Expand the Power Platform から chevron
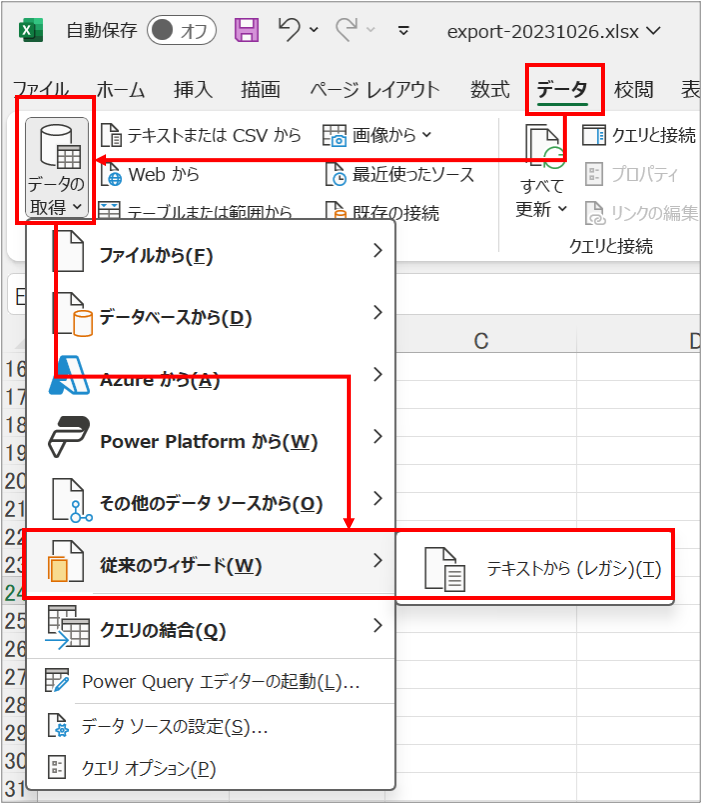This screenshot has height=804, width=702. tap(378, 437)
